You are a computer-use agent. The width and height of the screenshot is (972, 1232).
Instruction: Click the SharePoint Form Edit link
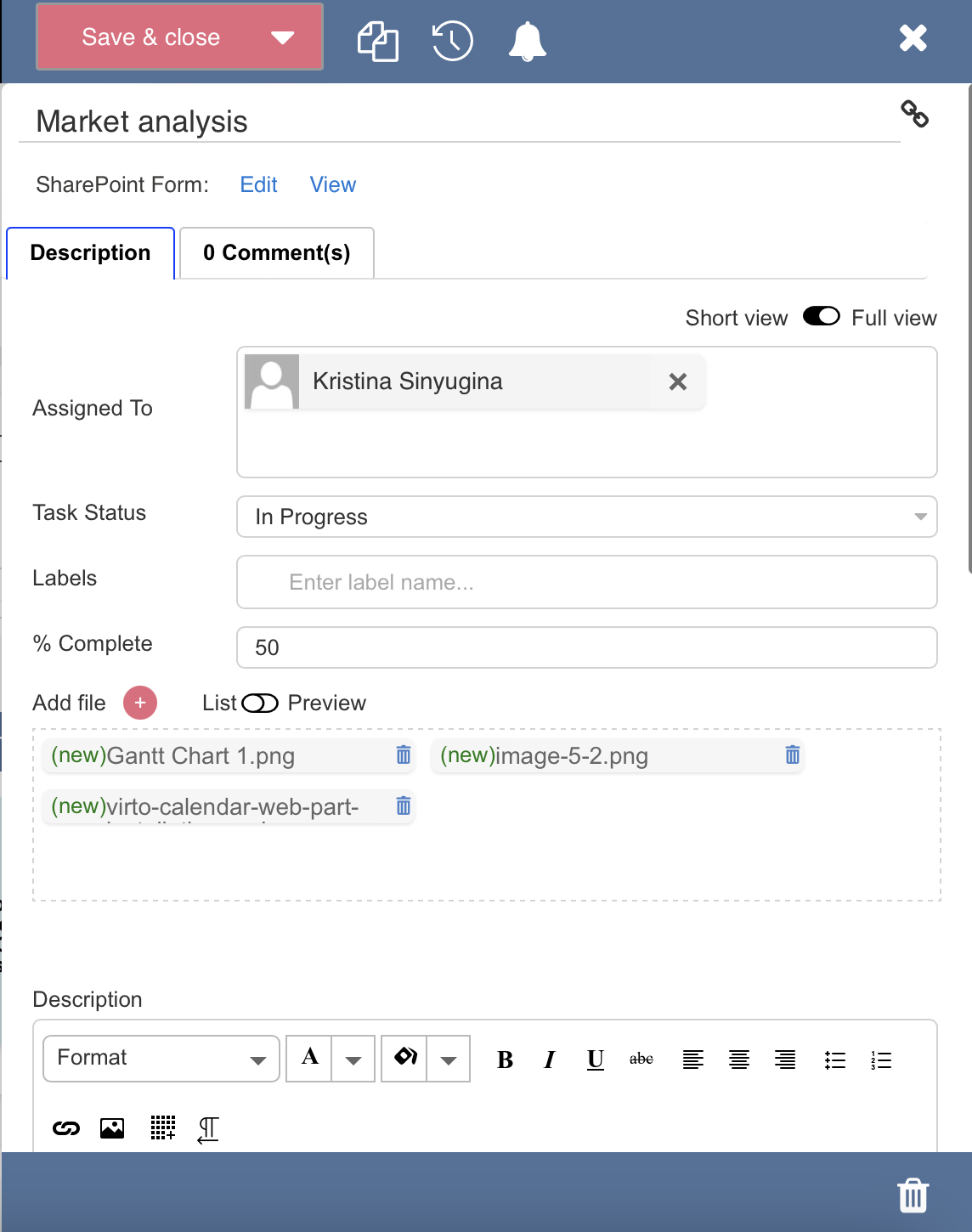pyautogui.click(x=258, y=185)
